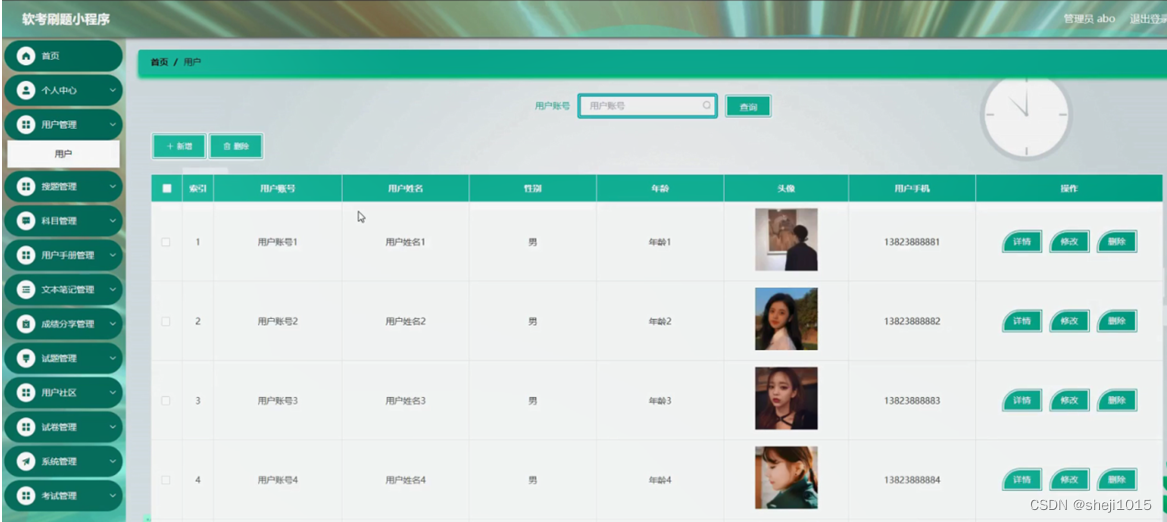The image size is (1167, 522).
Task: Click the icon beside 试题管理
Action: click(x=26, y=358)
